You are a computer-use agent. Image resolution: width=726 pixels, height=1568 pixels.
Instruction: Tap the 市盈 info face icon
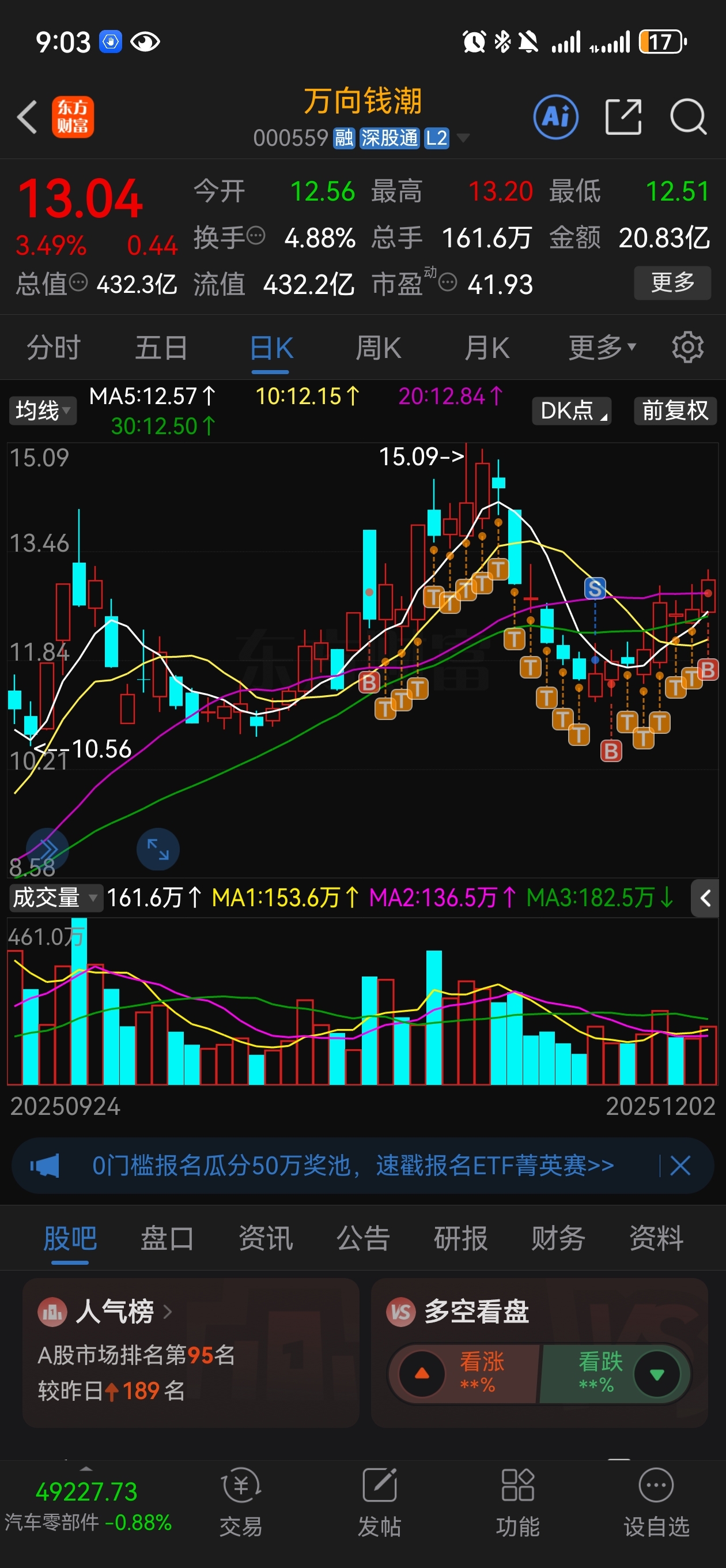pyautogui.click(x=448, y=282)
